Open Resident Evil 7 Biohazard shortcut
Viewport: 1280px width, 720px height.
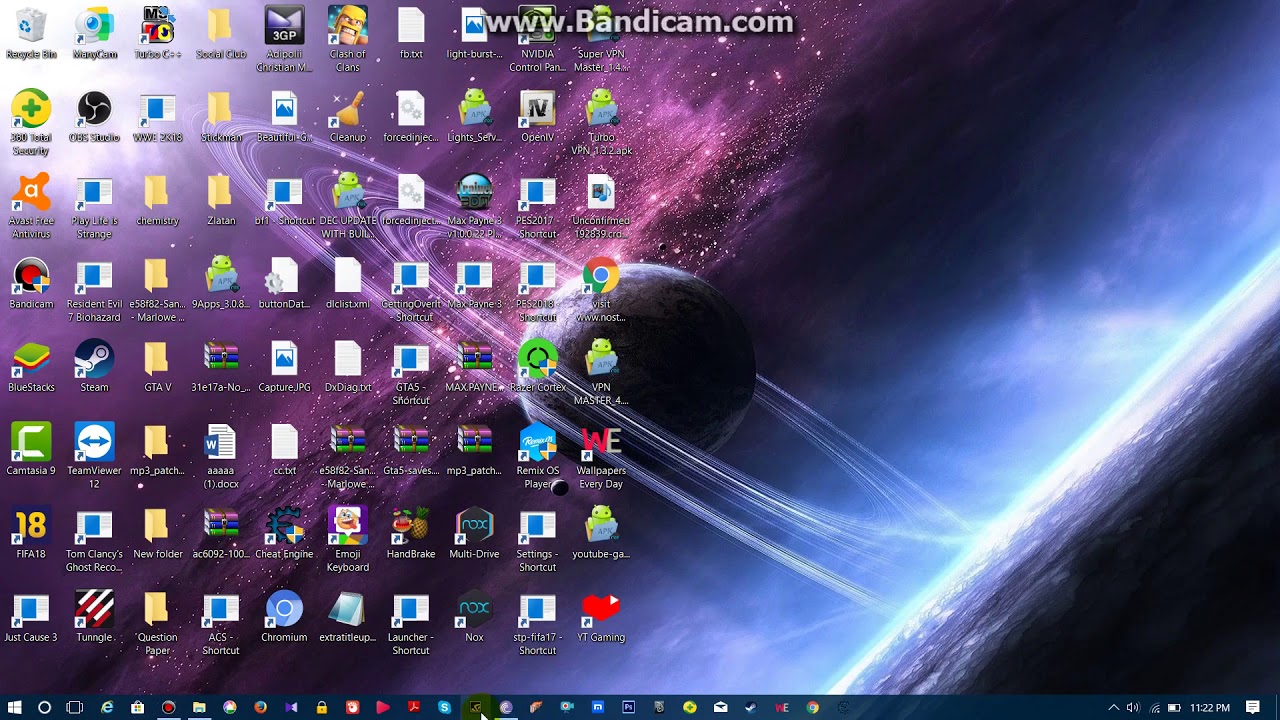[x=94, y=290]
